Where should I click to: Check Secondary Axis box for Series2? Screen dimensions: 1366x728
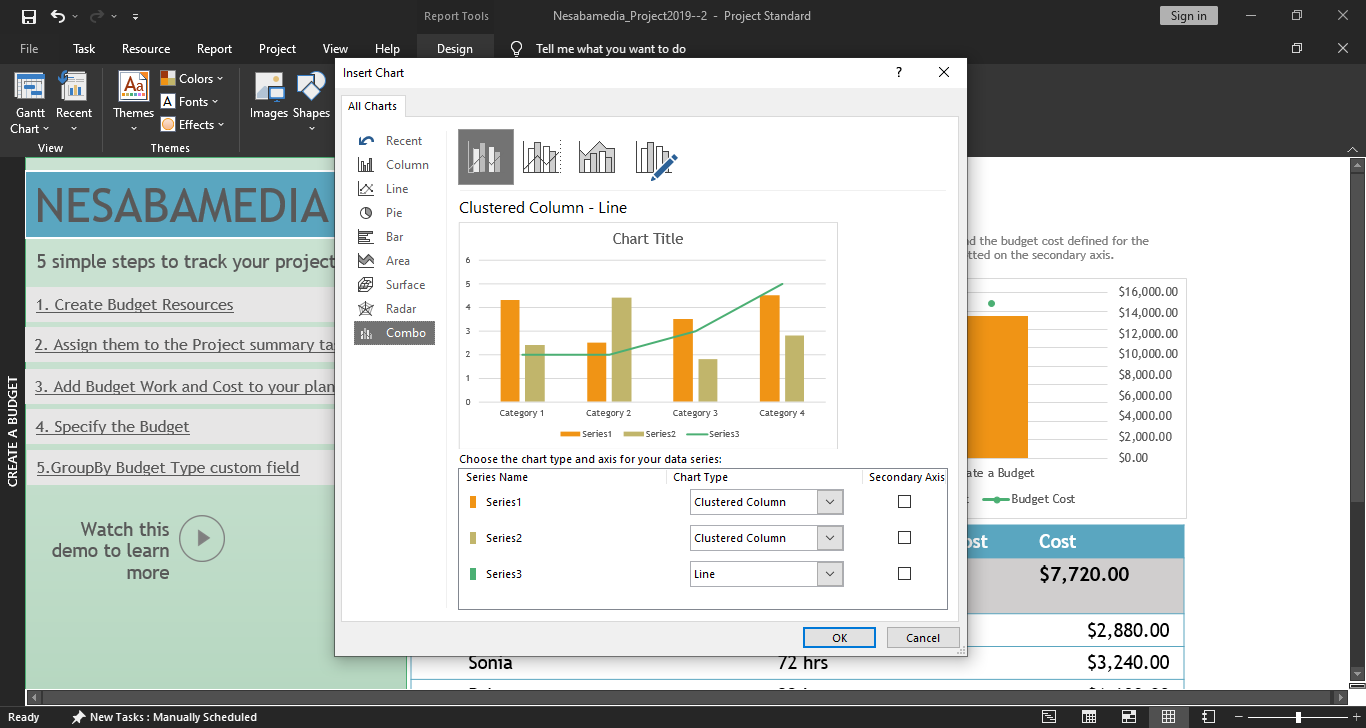(904, 538)
